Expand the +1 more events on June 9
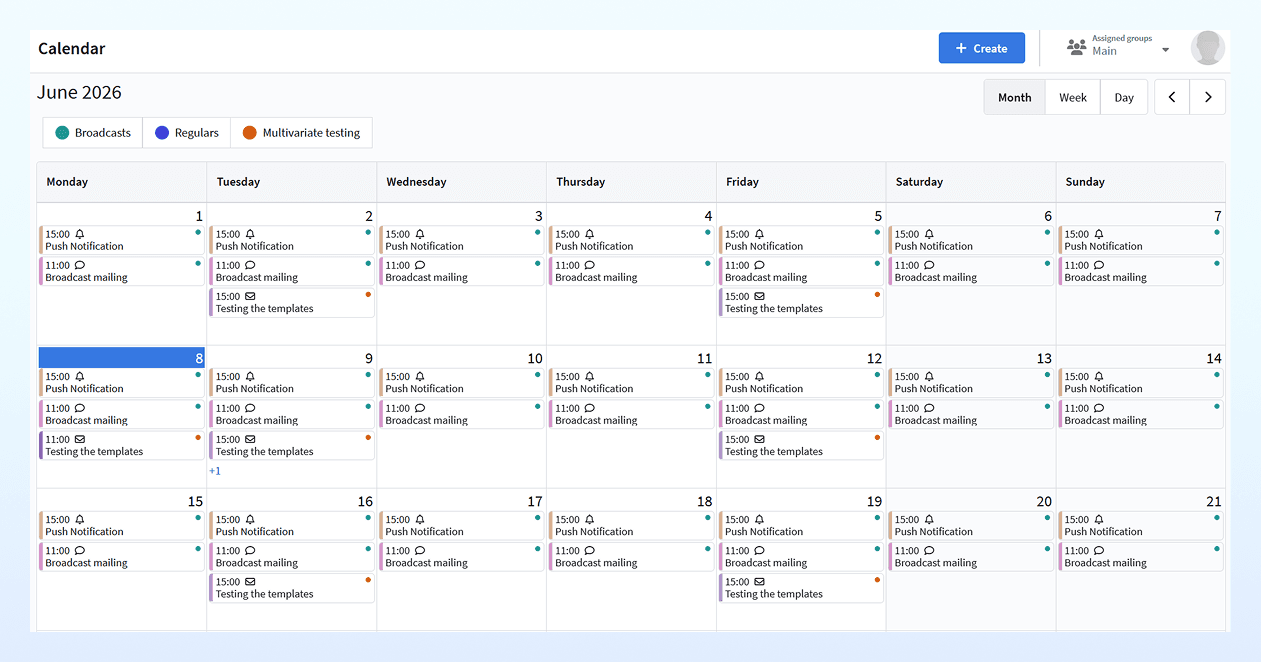Image resolution: width=1261 pixels, height=662 pixels. click(215, 471)
